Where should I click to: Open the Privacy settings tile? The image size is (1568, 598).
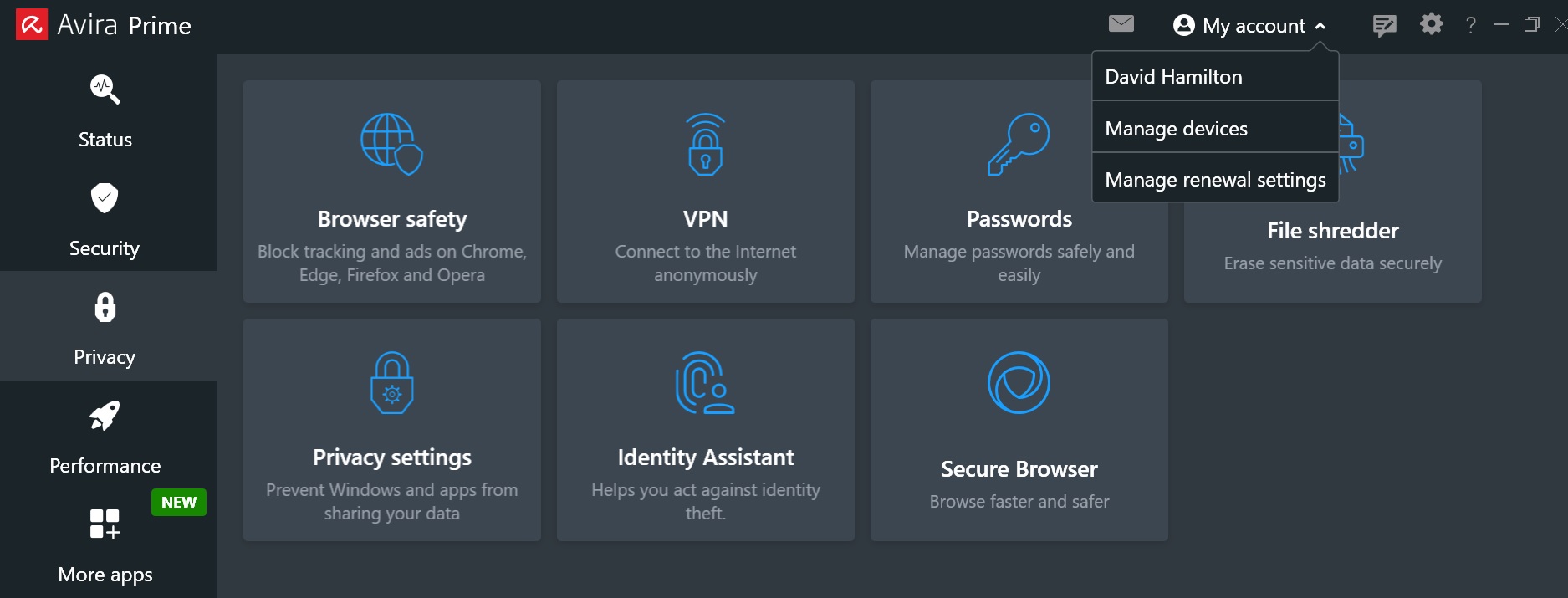(x=392, y=430)
